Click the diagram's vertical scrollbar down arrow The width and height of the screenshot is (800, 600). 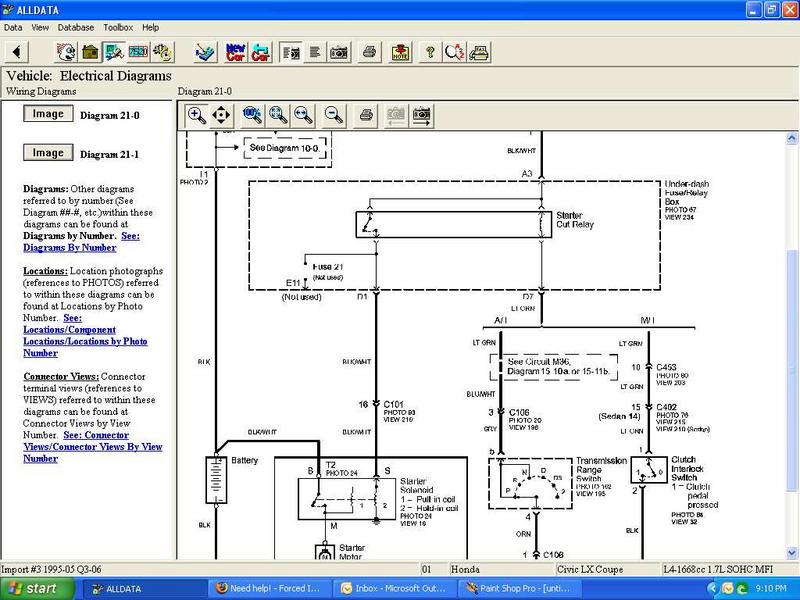click(792, 551)
